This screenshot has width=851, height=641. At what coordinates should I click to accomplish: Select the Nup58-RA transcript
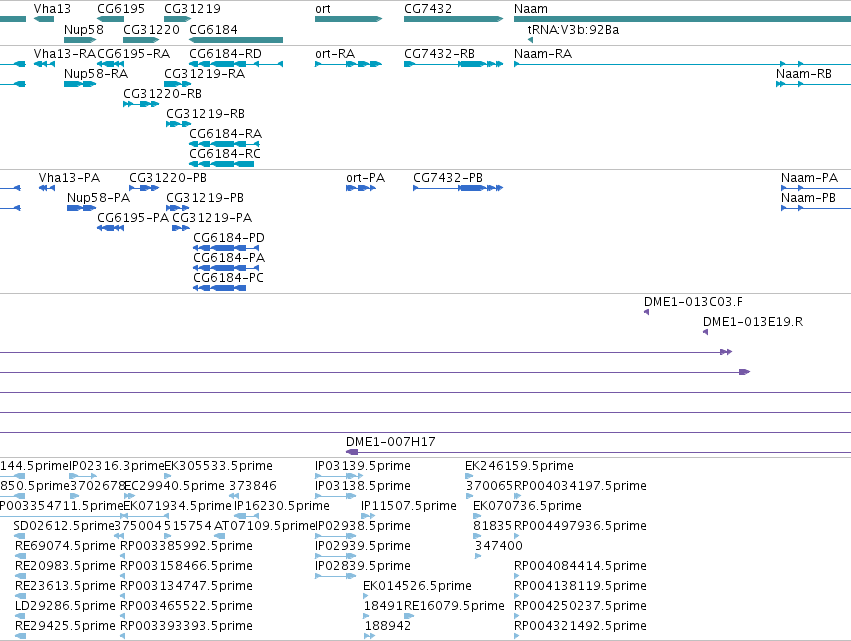tap(80, 84)
